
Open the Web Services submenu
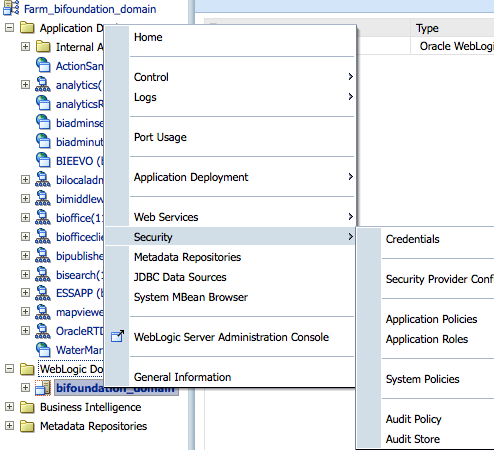coord(230,217)
